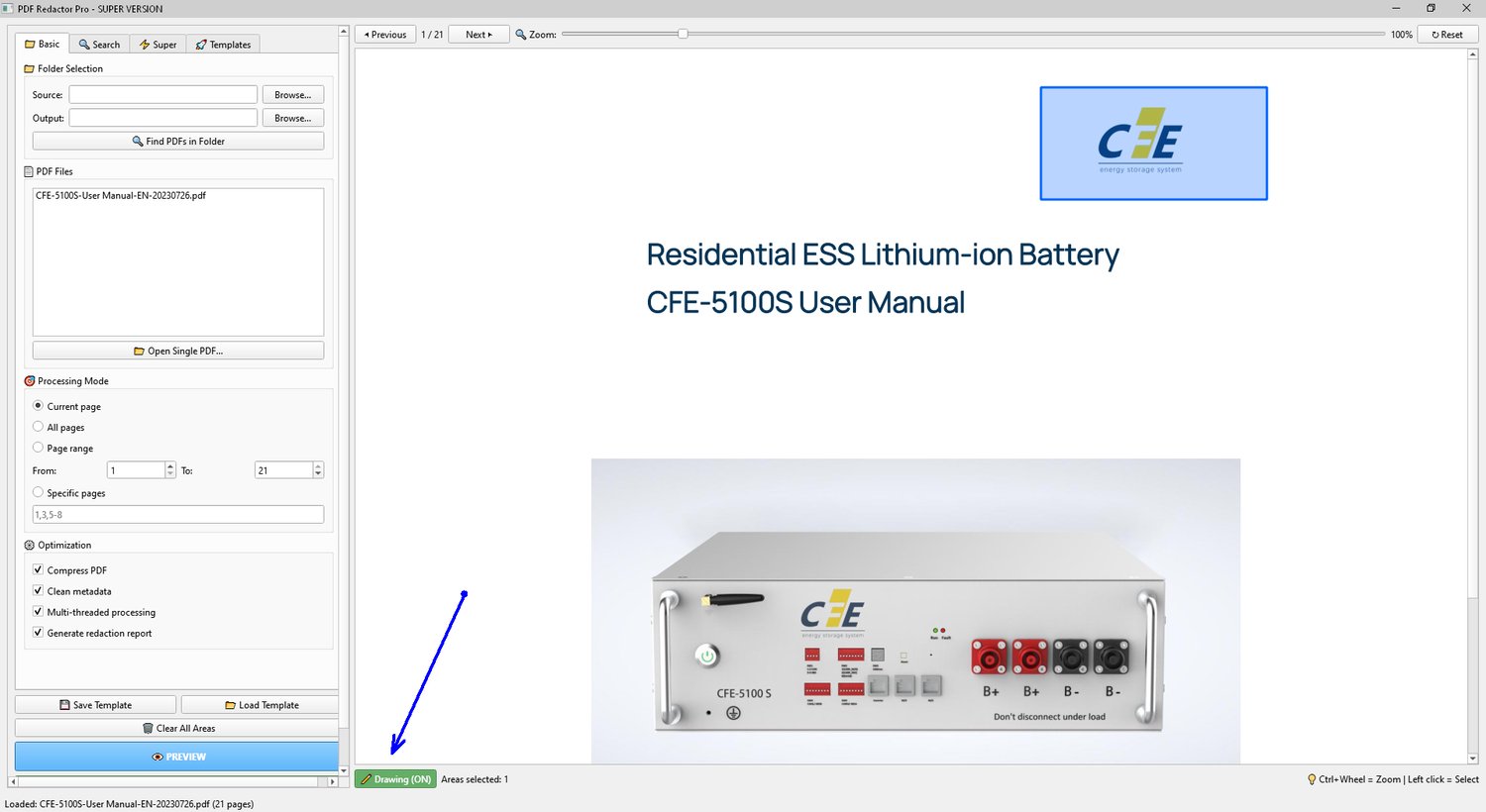This screenshot has width=1486, height=812.
Task: Click the gear icon beside Optimization
Action: (x=30, y=546)
